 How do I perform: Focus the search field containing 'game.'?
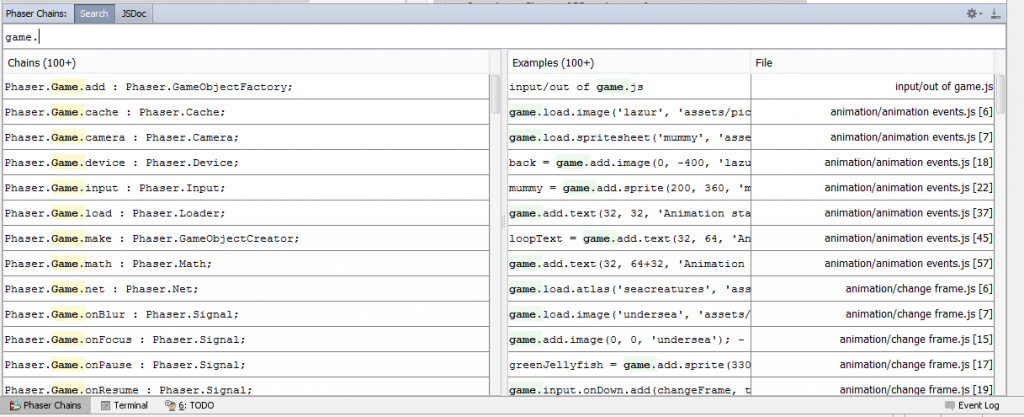pyautogui.click(x=504, y=37)
